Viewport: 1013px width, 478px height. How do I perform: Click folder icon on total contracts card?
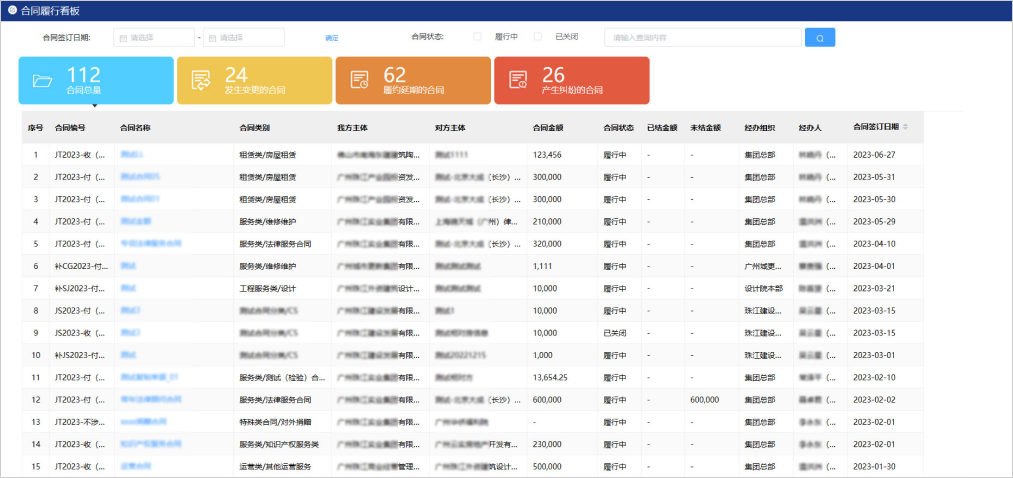point(43,81)
